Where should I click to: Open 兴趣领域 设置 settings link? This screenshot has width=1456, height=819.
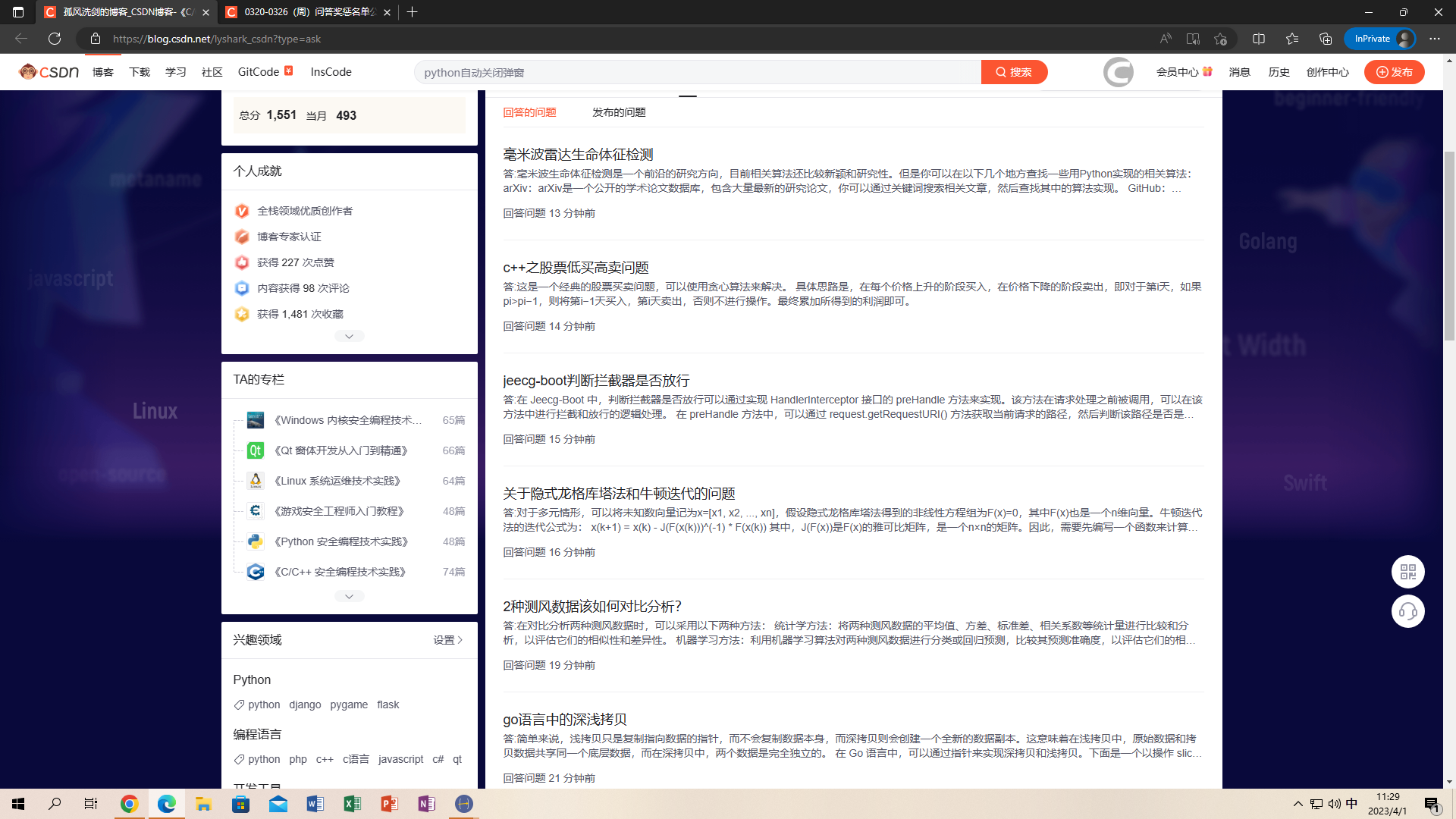tap(447, 640)
